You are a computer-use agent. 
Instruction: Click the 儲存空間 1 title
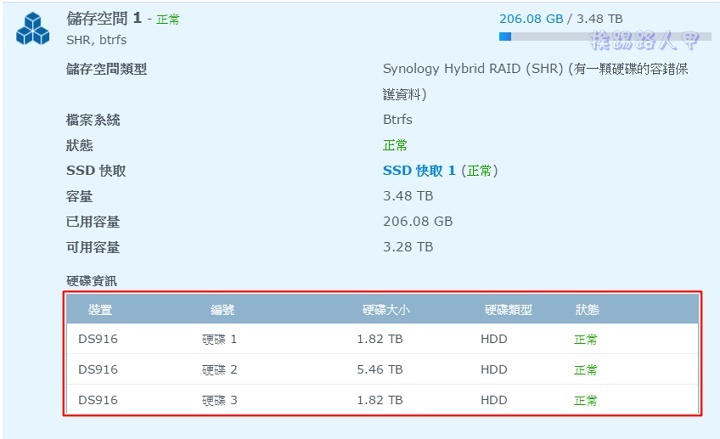103,18
